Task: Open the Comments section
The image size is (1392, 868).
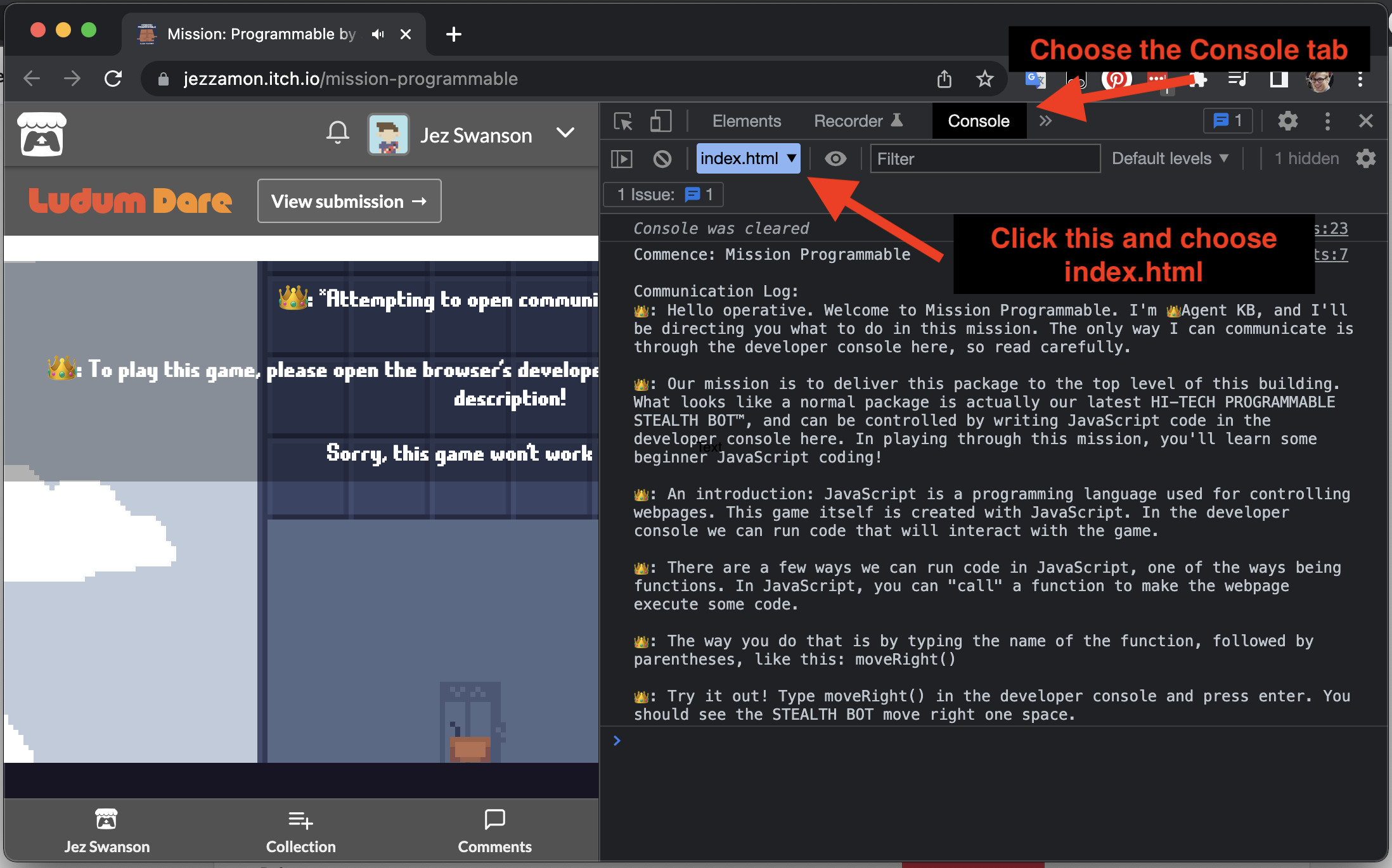Action: pyautogui.click(x=494, y=831)
